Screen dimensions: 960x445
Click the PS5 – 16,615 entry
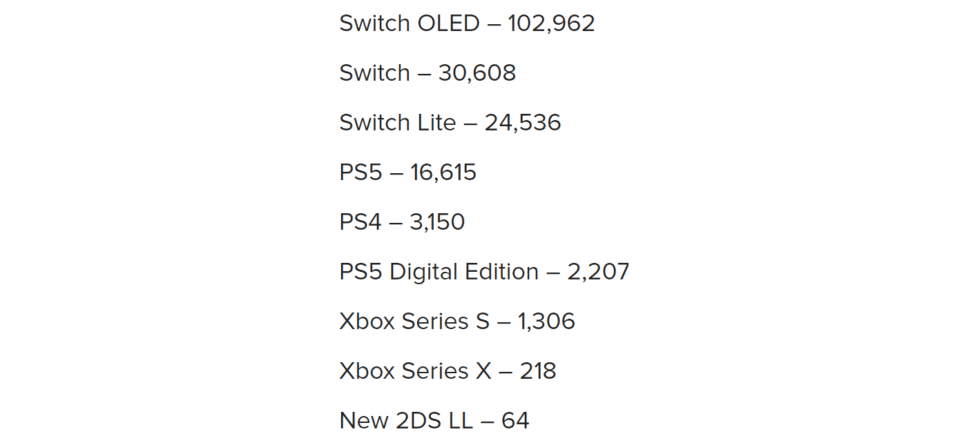[x=408, y=172]
